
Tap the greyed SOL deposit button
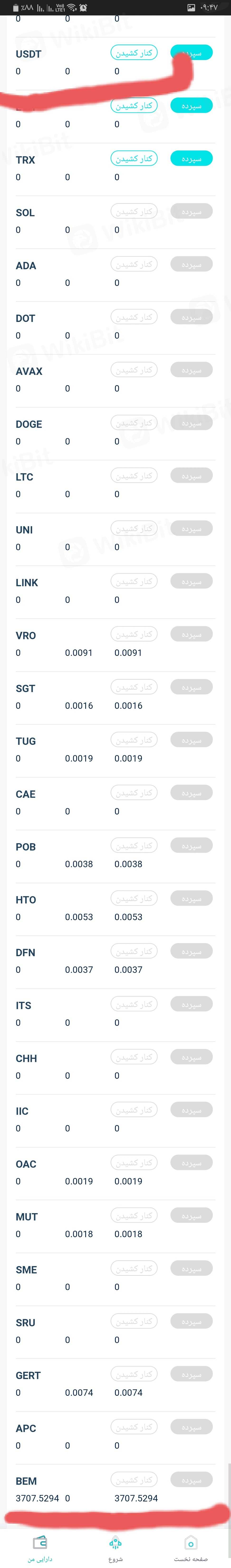pyautogui.click(x=192, y=211)
